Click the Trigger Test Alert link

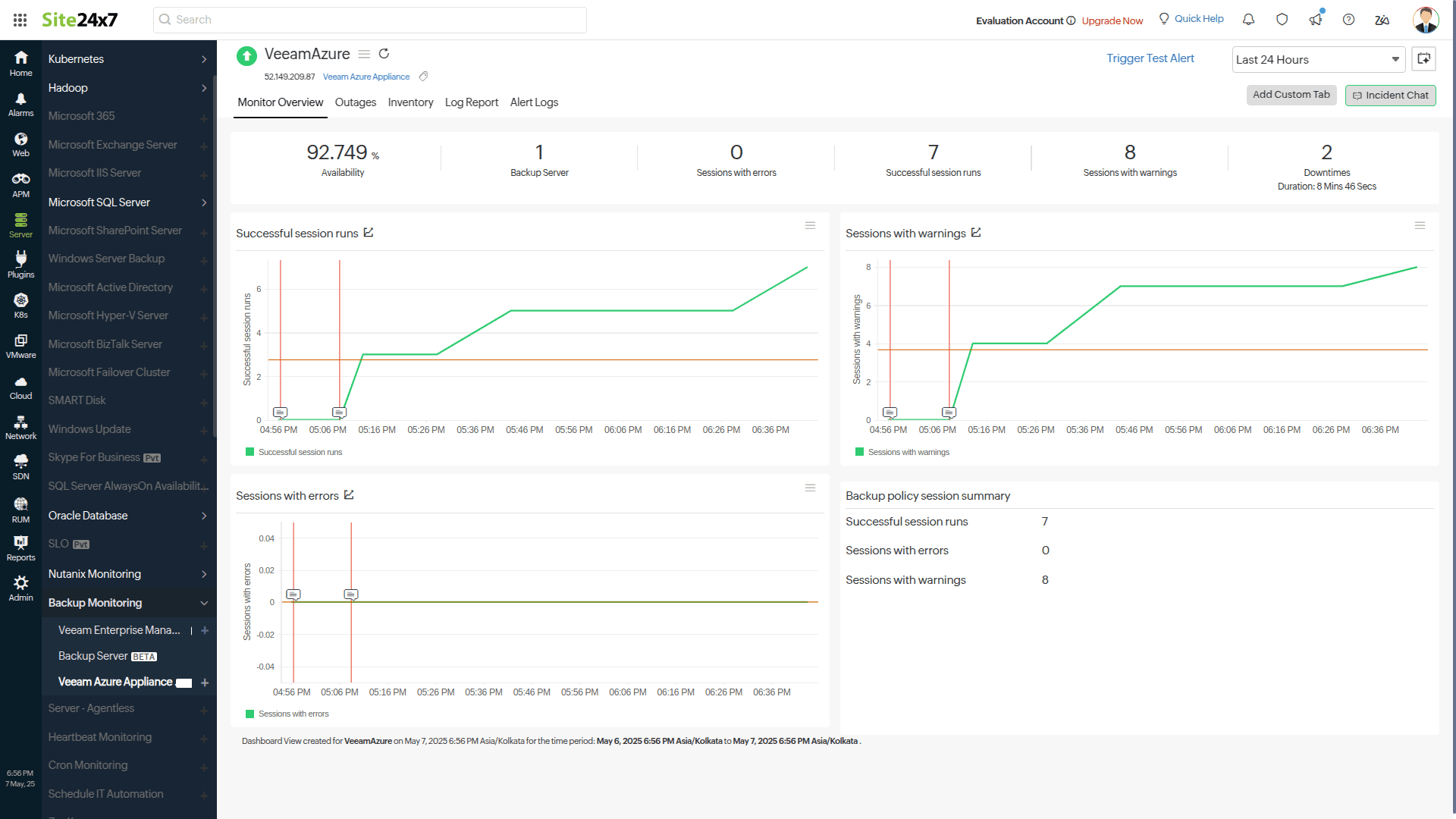coord(1150,58)
